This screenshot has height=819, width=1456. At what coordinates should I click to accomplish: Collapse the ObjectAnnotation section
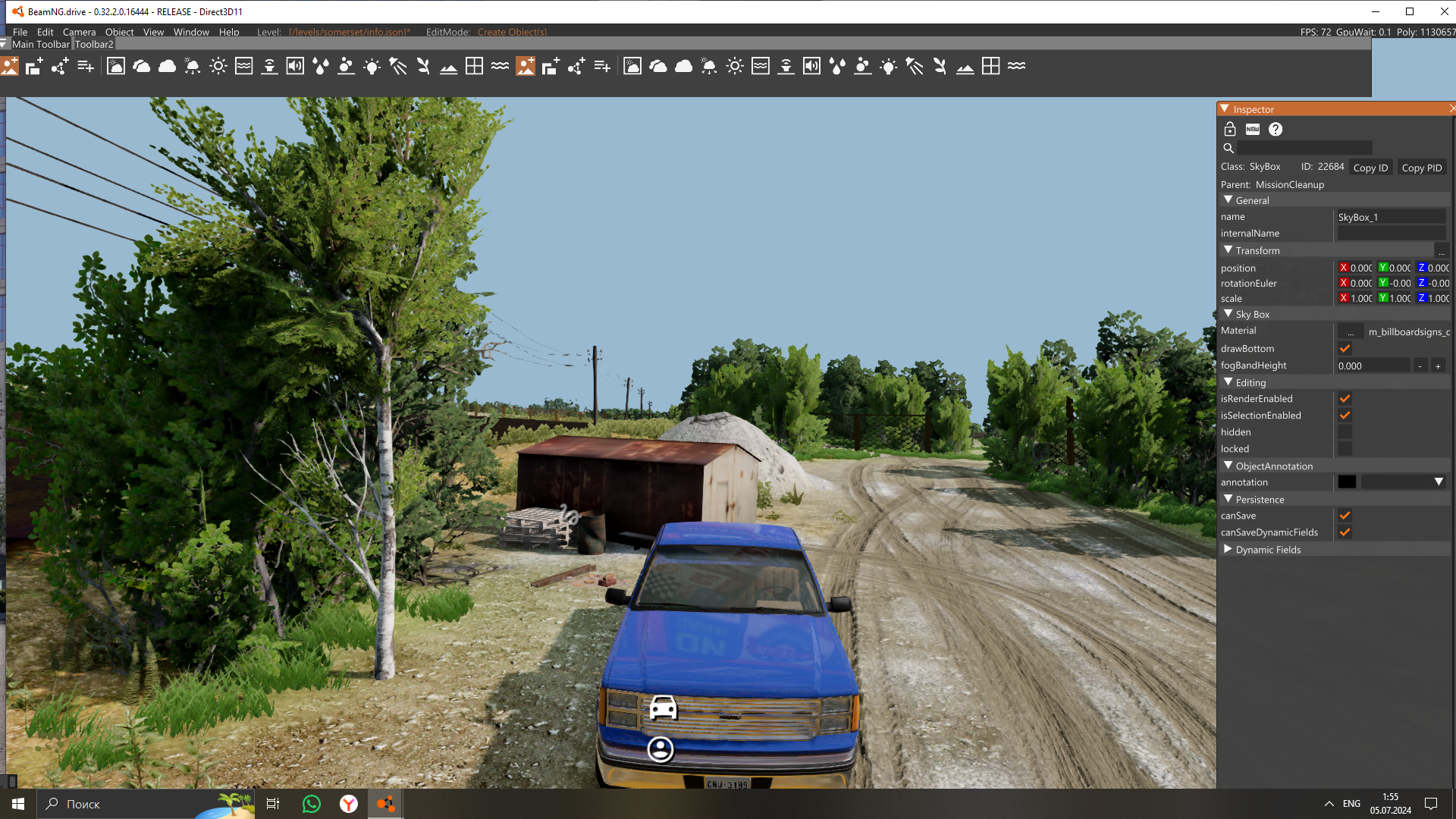coord(1228,466)
